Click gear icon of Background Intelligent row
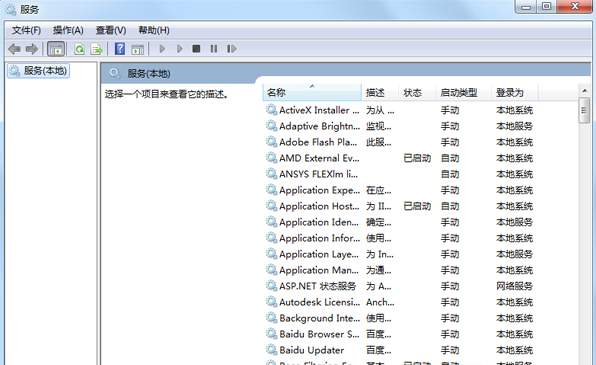Image resolution: width=596 pixels, height=365 pixels. click(271, 317)
